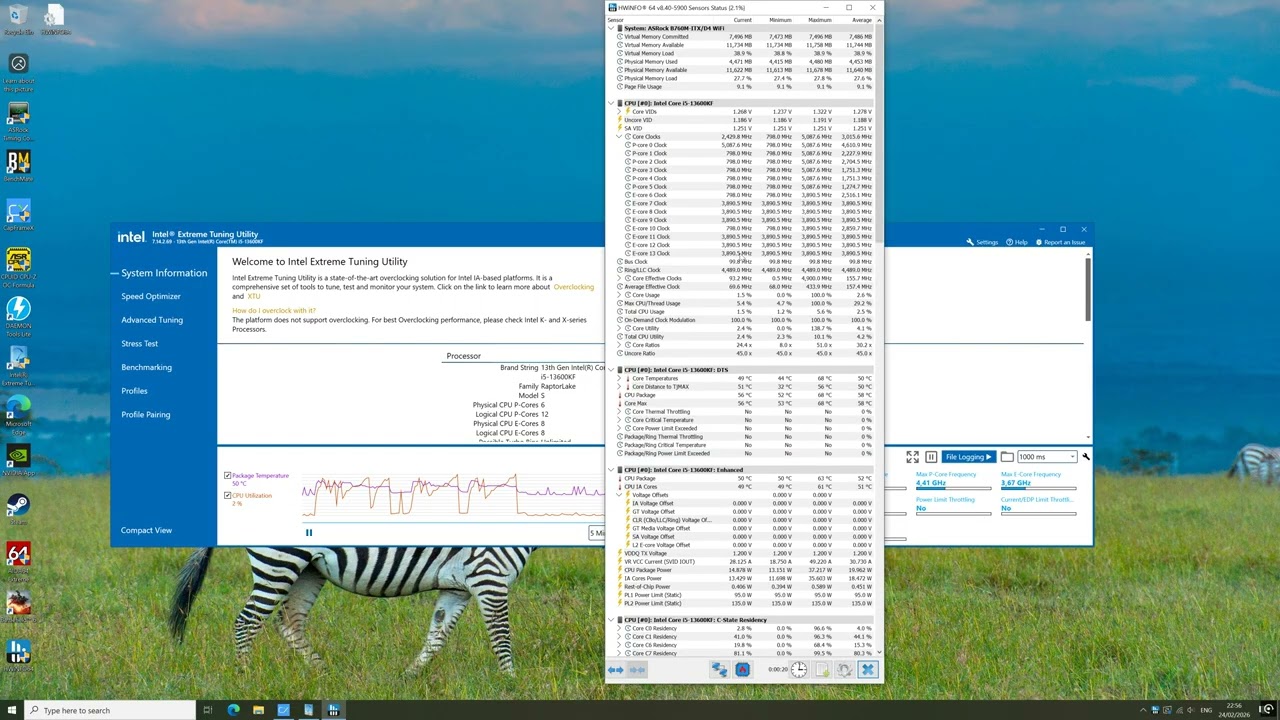Open the 1000 ms interval dropdown
1280x720 pixels.
point(1046,457)
